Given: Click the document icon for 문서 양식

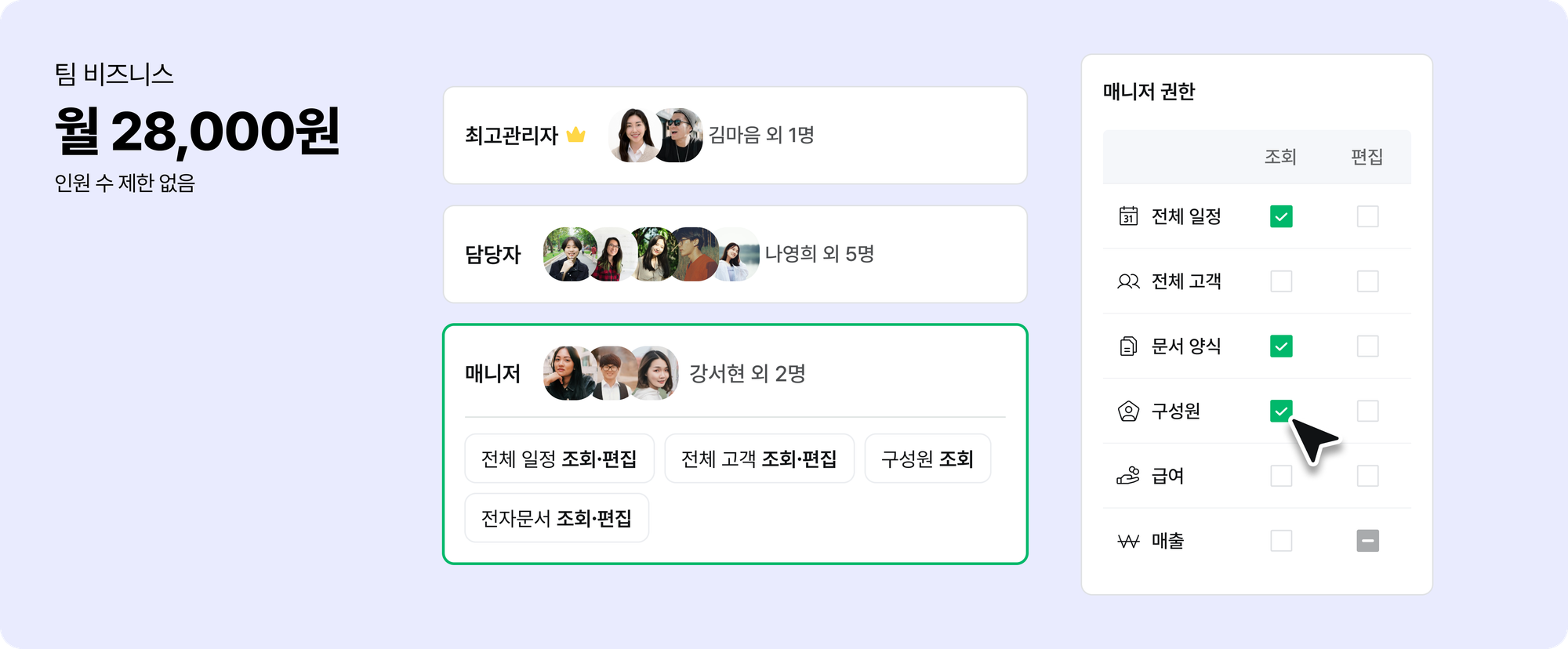Looking at the screenshot, I should coord(1128,346).
